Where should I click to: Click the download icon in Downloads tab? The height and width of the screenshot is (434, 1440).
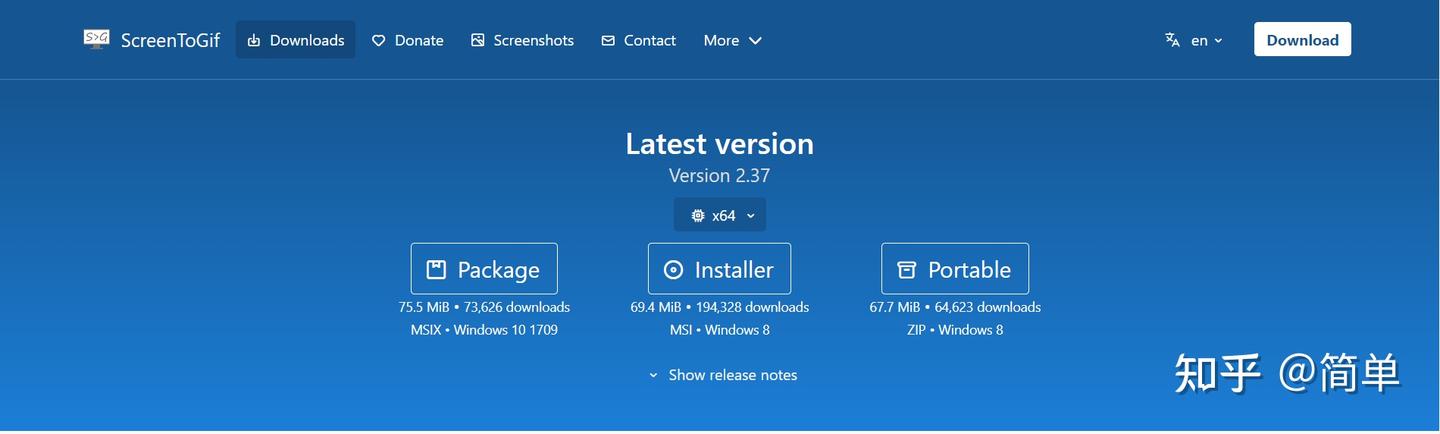click(254, 40)
